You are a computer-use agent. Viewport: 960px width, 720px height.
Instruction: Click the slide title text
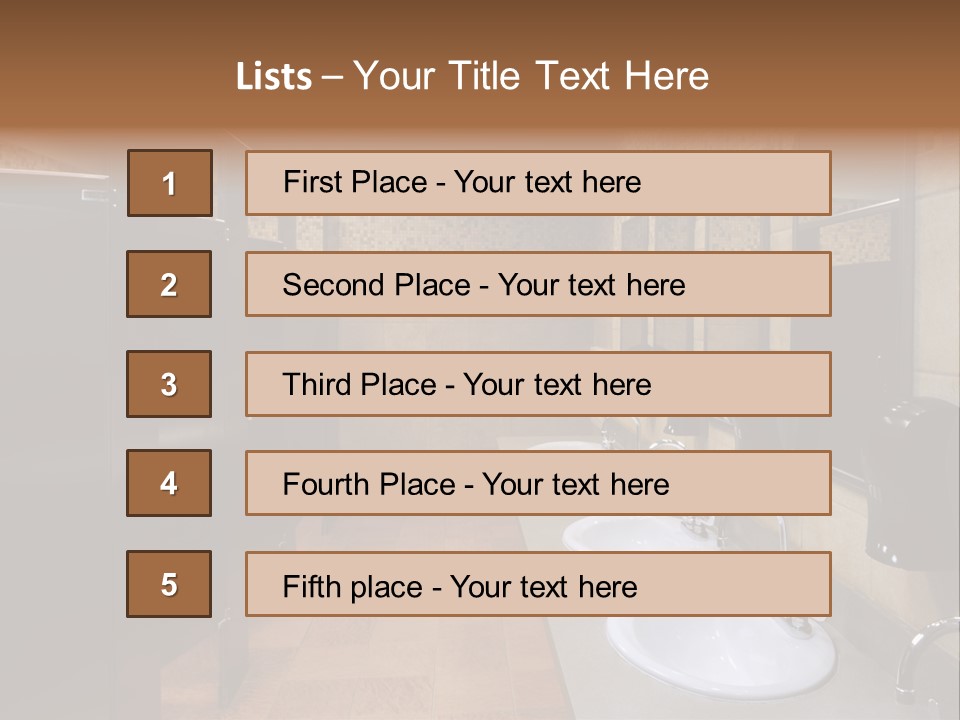[473, 76]
